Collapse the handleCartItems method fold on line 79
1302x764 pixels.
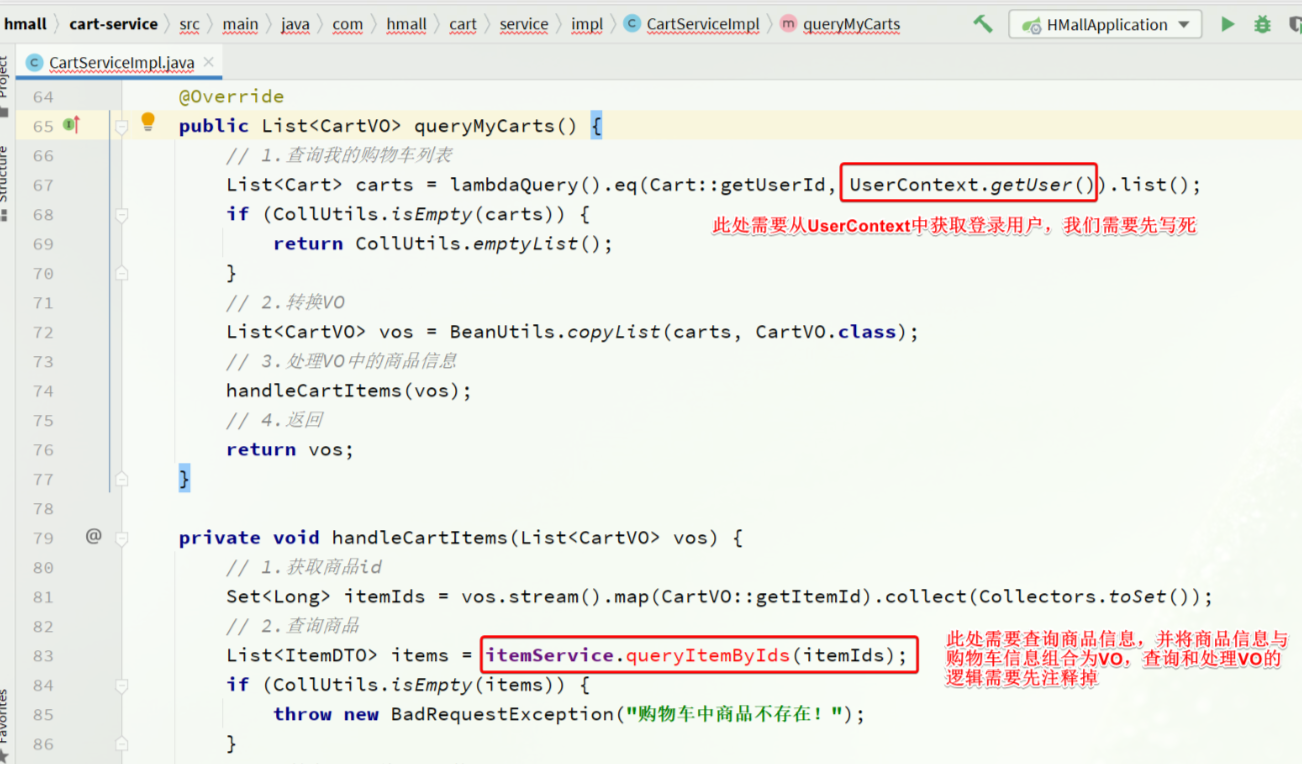tap(121, 538)
